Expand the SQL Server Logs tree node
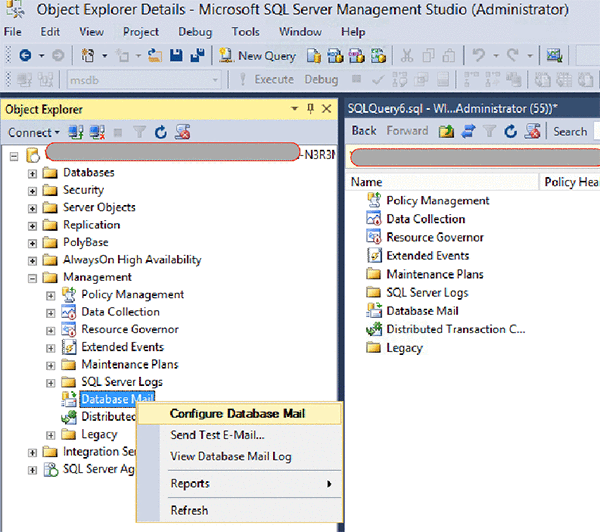Image resolution: width=600 pixels, height=532 pixels. pos(51,383)
